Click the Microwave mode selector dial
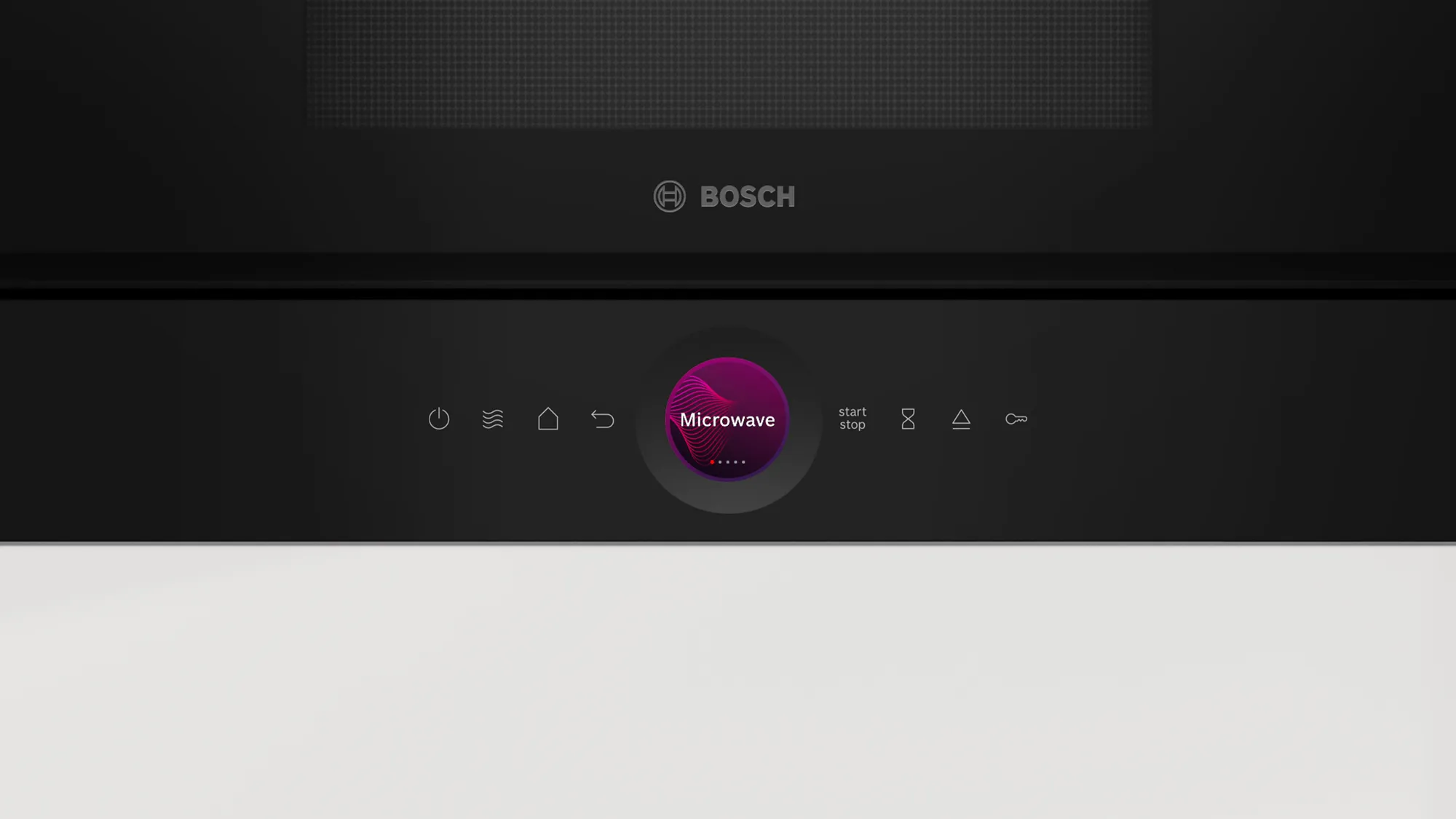The height and width of the screenshot is (819, 1456). point(728,418)
